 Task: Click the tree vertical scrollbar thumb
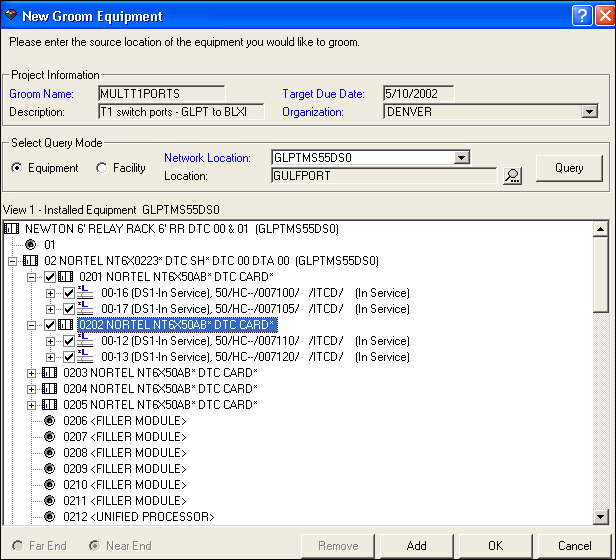pyautogui.click(x=600, y=274)
